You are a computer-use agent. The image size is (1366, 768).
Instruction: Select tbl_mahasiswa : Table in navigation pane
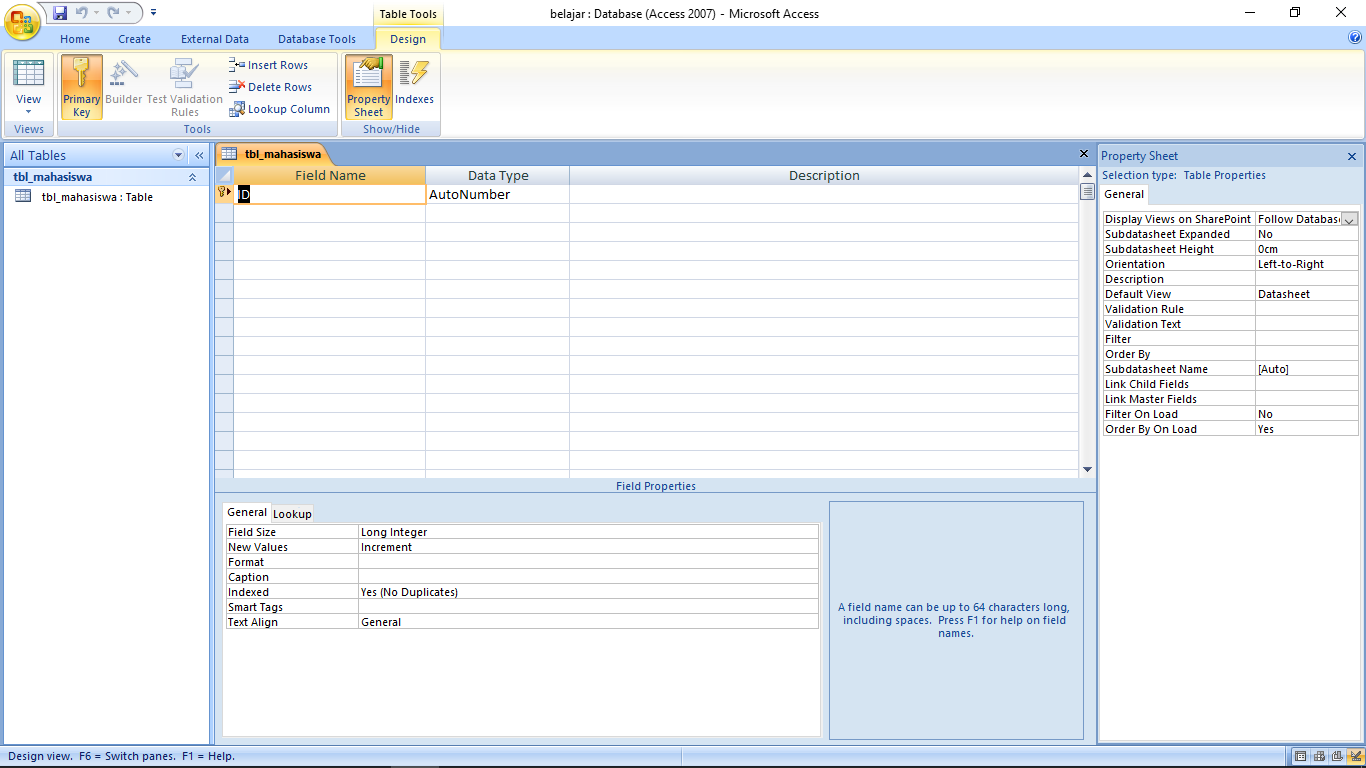point(97,197)
